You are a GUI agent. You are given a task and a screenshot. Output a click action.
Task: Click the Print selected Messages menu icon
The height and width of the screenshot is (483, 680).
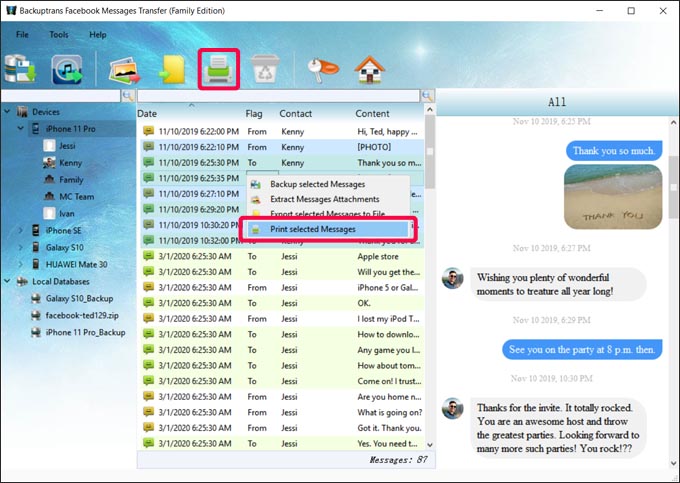[256, 229]
